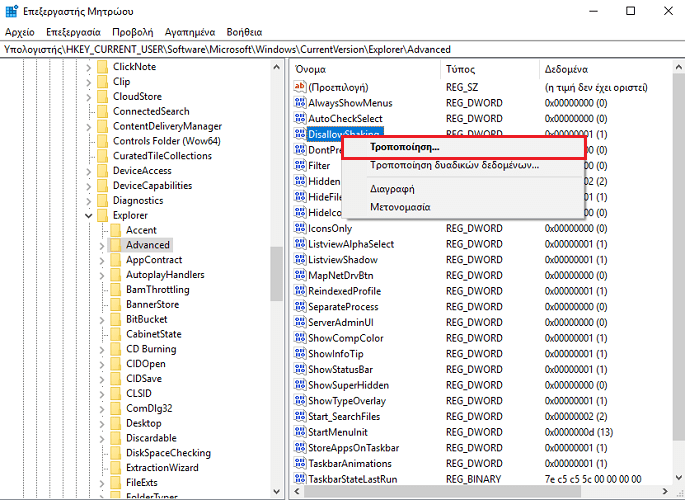Click the folder icon of the BitBucket key
The height and width of the screenshot is (500, 685).
click(115, 319)
